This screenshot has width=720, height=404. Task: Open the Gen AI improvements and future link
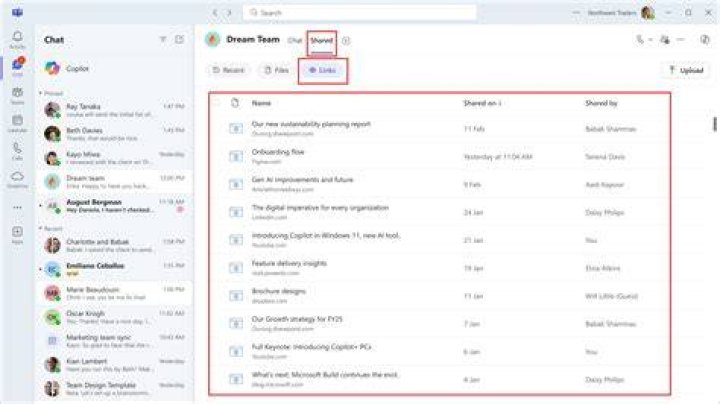point(302,180)
